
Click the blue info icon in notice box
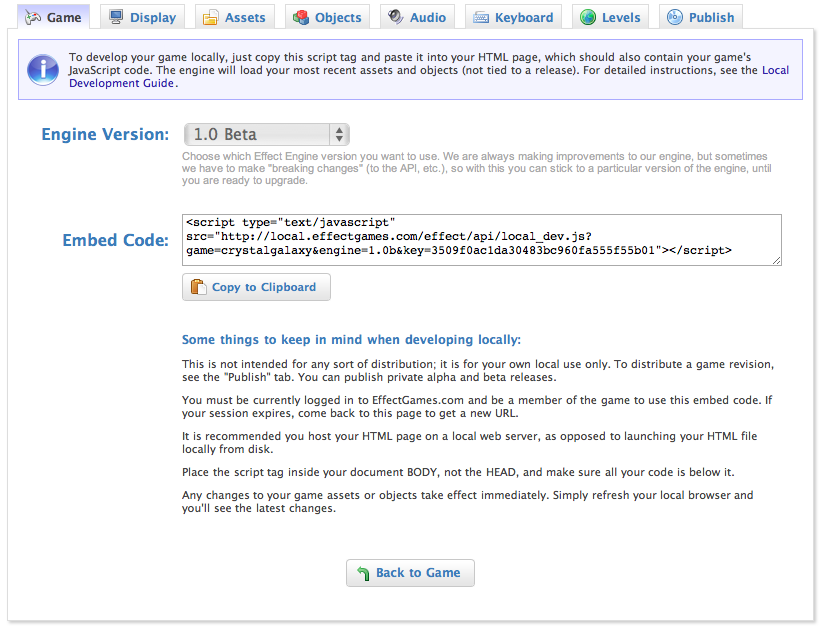[x=43, y=69]
